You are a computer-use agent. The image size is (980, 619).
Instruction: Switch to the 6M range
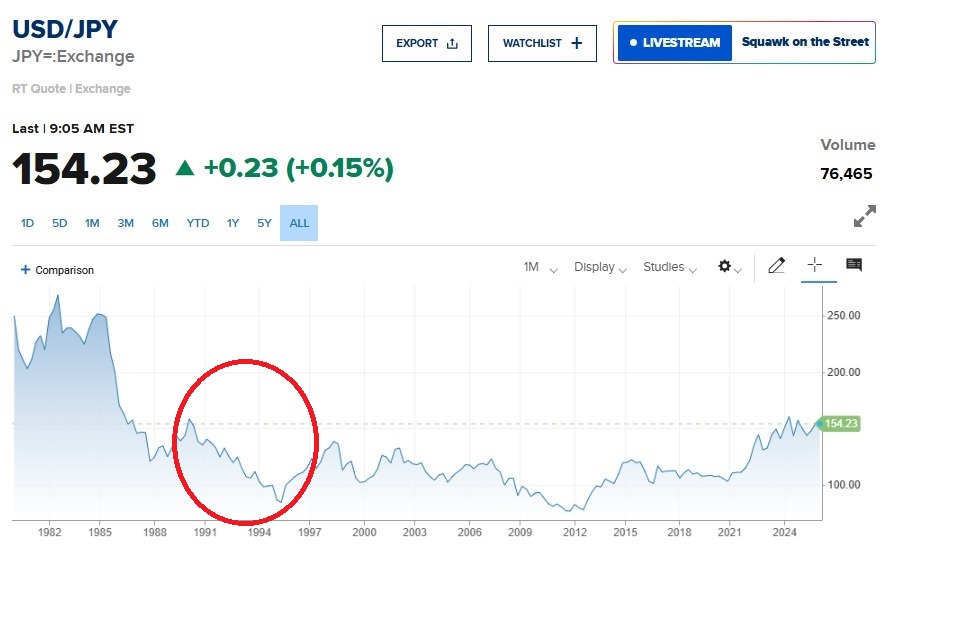[160, 223]
